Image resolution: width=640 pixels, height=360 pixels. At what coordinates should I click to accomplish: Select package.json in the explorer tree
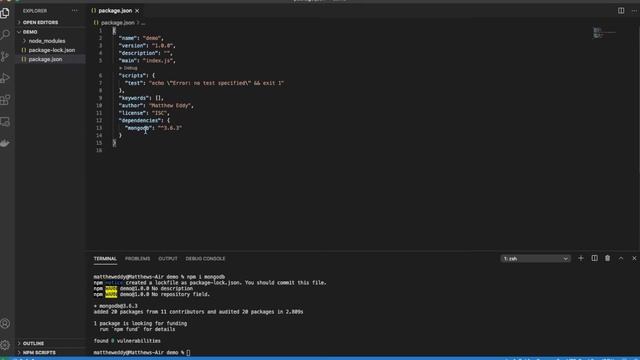point(51,59)
